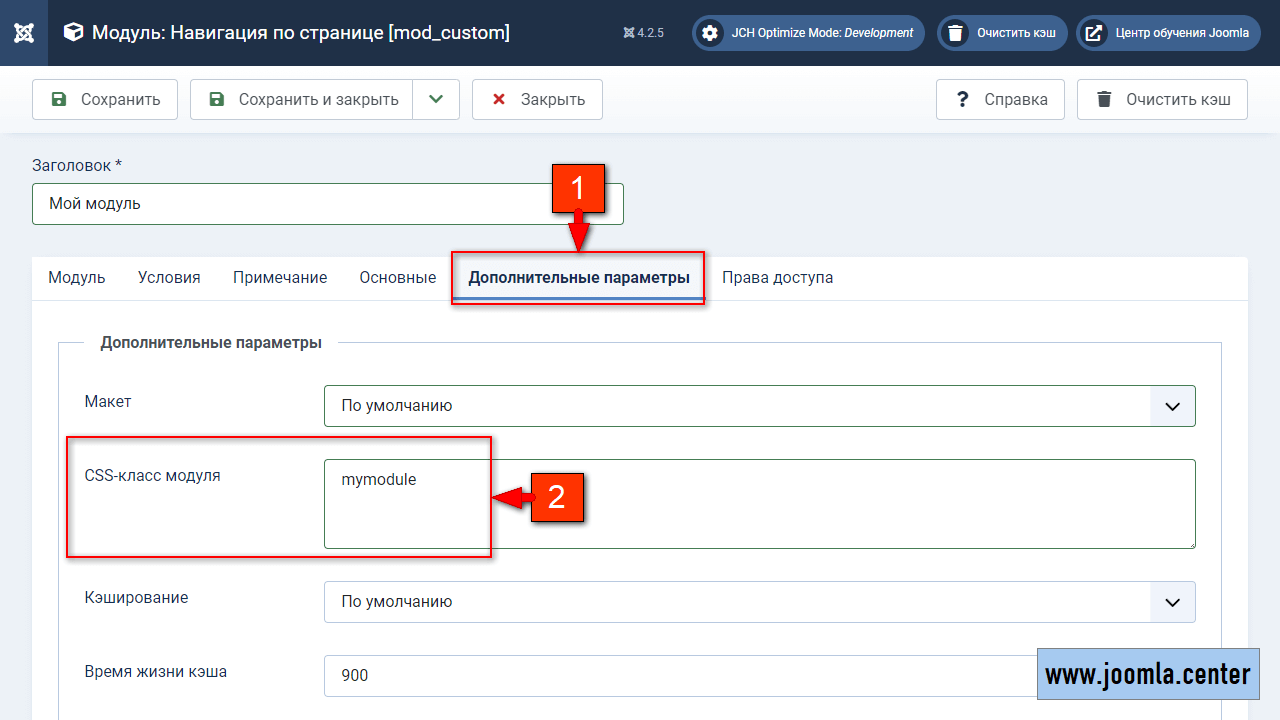Click the Joomla logo icon
The height and width of the screenshot is (720, 1280).
click(x=25, y=33)
